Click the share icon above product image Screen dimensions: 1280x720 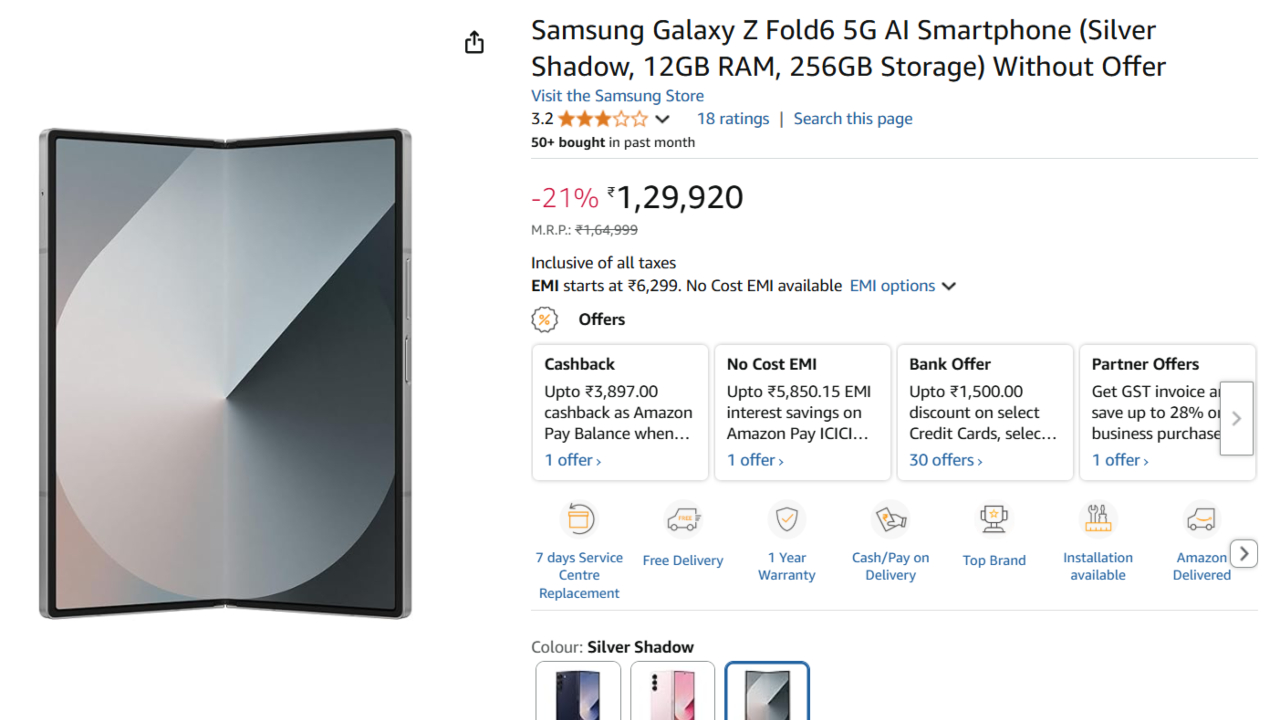(474, 42)
